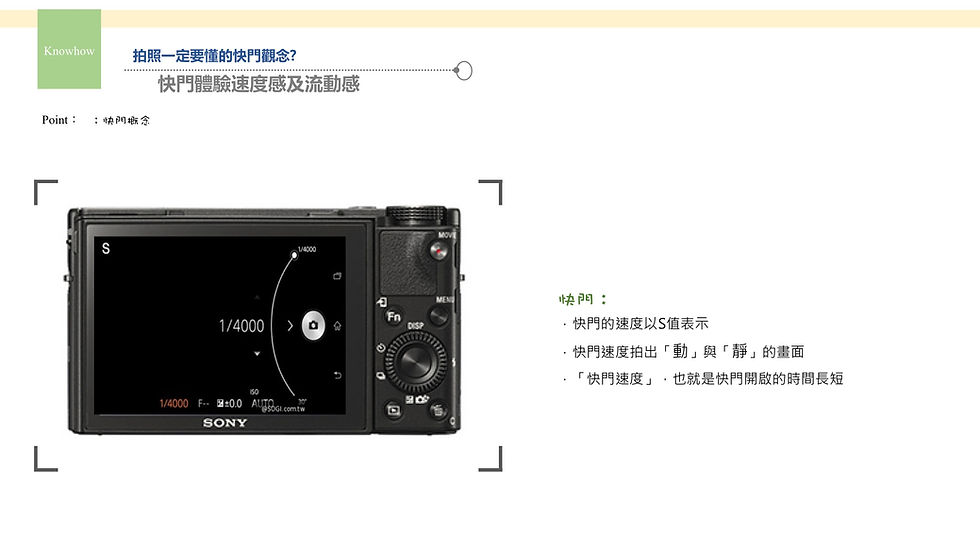Image resolution: width=980 pixels, height=551 pixels.
Task: Tap the multi-window icon above home icon
Action: coord(338,276)
